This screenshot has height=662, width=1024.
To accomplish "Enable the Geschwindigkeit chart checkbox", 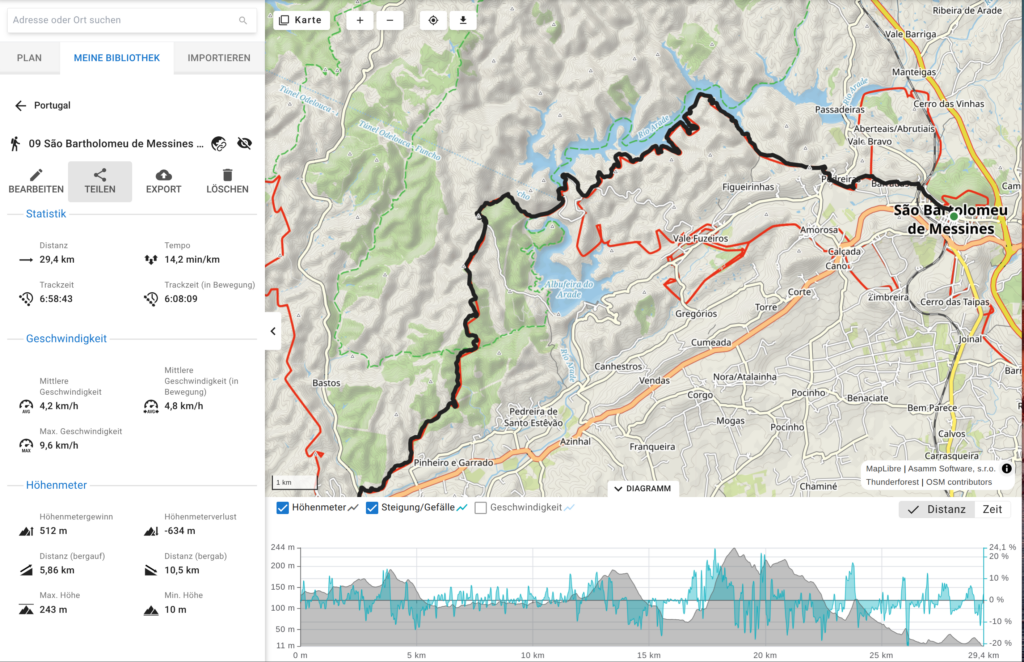I will (481, 508).
